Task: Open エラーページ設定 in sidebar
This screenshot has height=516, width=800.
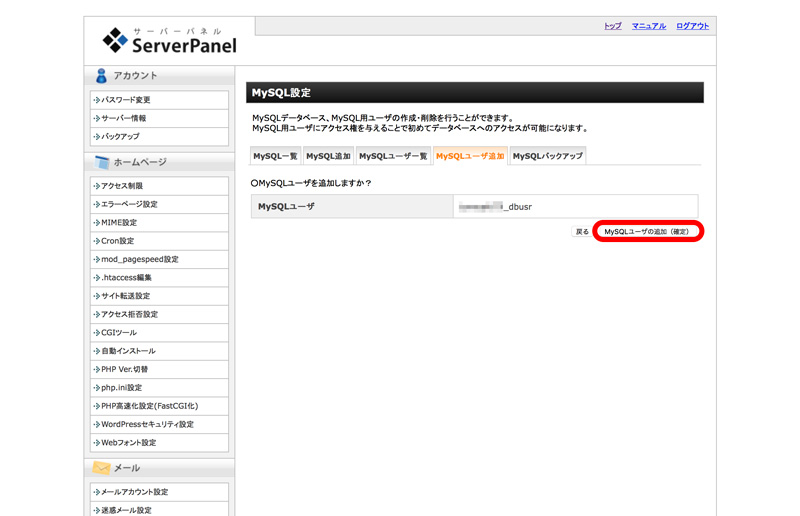Action: tap(159, 204)
